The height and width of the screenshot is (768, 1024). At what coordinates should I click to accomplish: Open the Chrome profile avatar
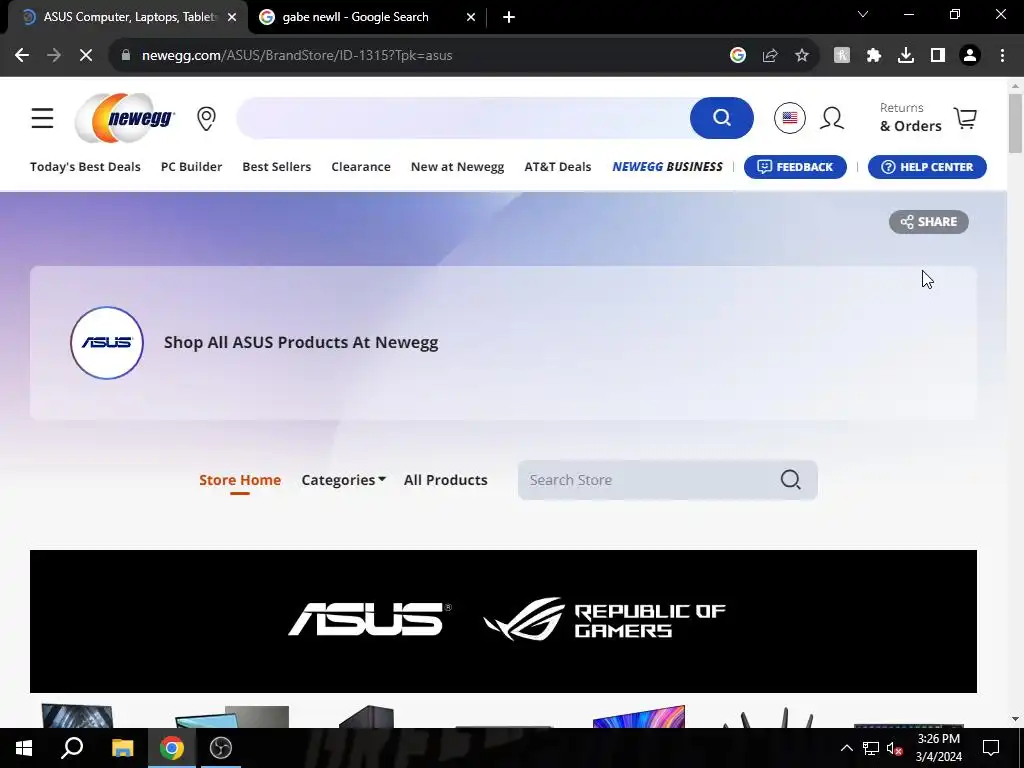coord(970,56)
